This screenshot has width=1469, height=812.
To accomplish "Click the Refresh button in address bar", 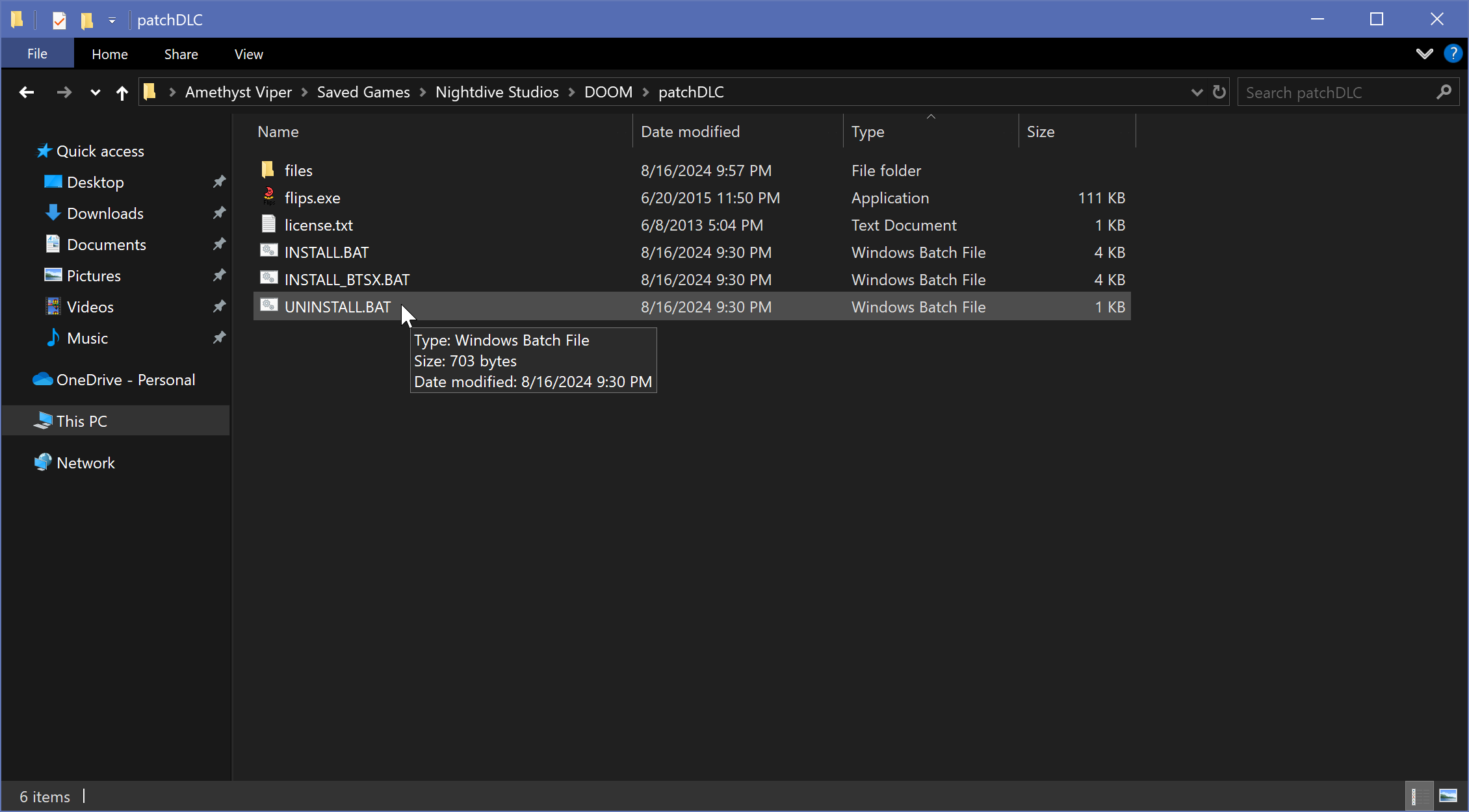I will (1219, 92).
